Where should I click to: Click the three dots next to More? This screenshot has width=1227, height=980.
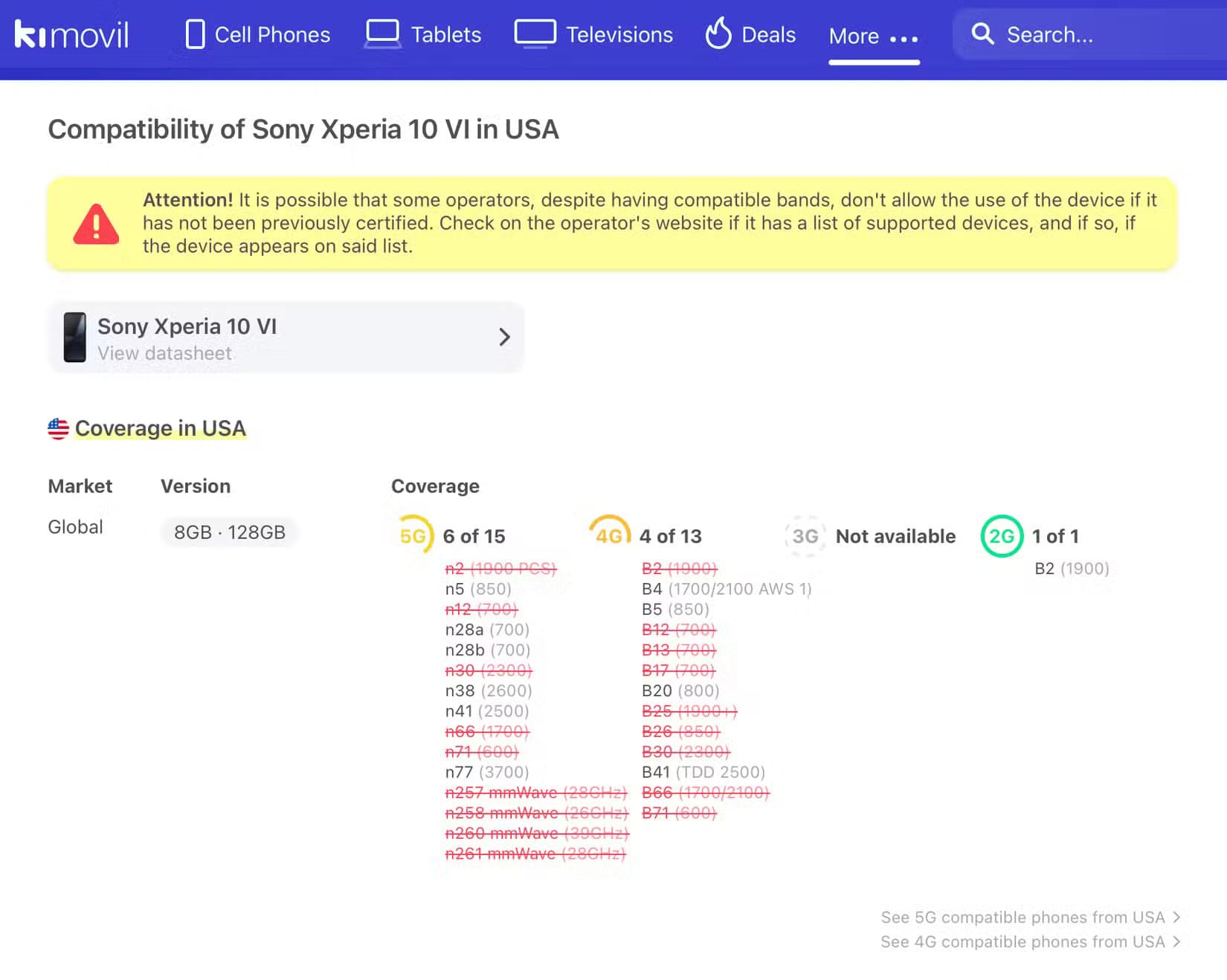pos(904,39)
